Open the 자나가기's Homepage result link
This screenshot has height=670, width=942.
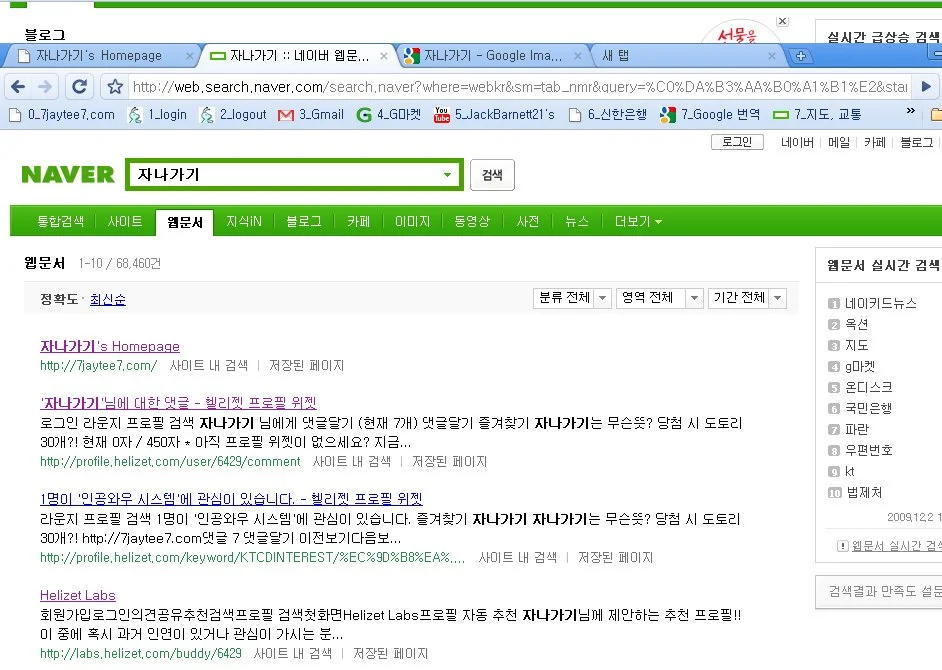110,347
